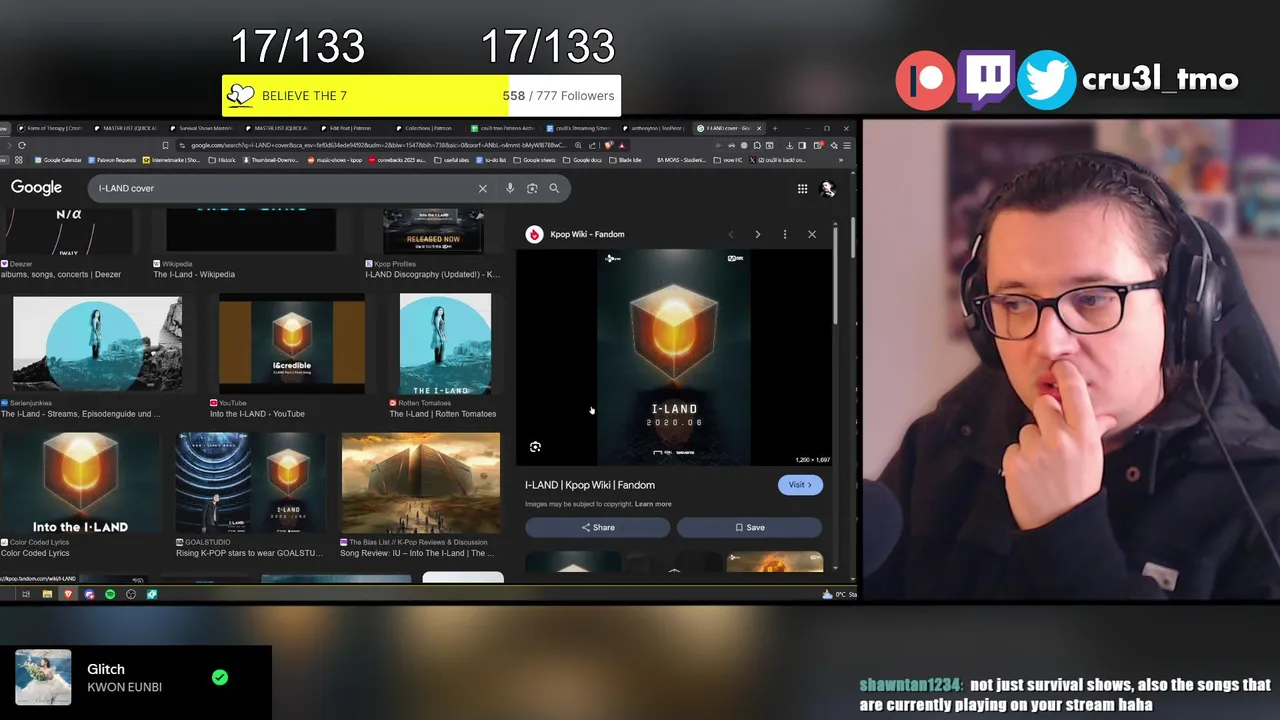Click the Brave shields icon in the address bar

point(608,145)
